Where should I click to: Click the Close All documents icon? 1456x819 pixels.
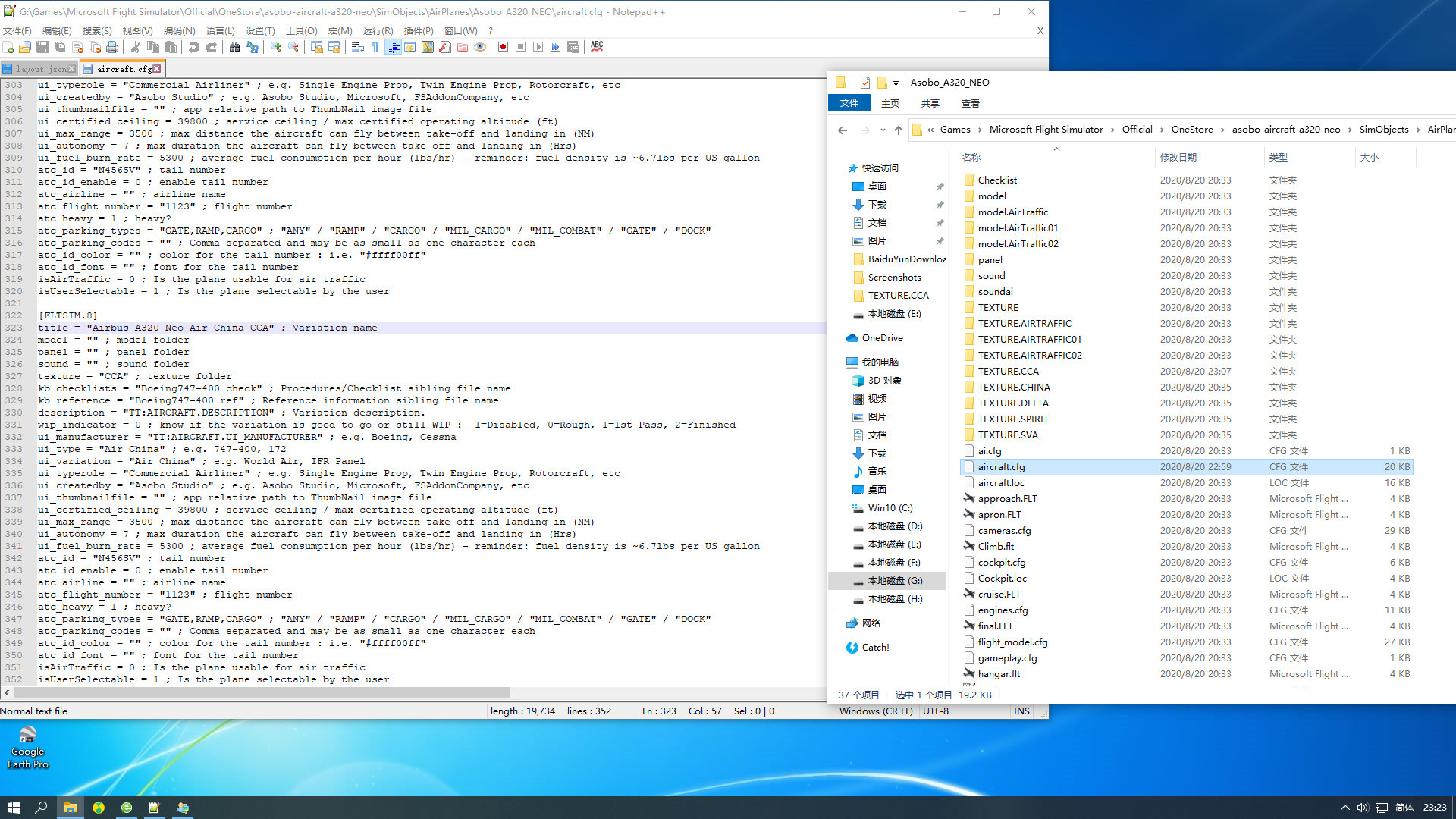click(x=95, y=47)
